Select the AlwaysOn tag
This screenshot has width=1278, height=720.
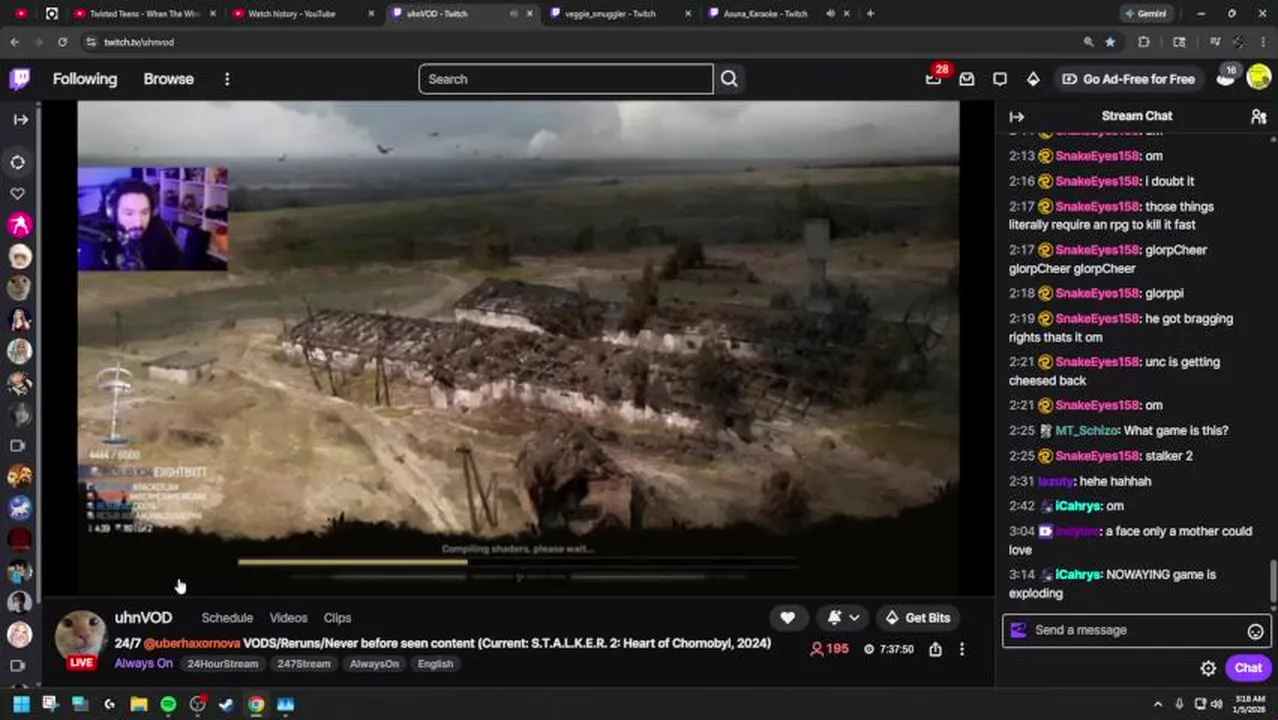click(x=374, y=664)
